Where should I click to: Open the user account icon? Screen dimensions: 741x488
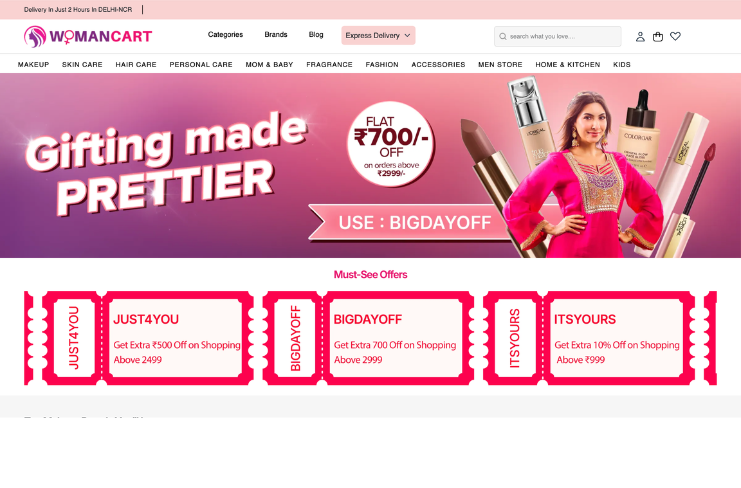(640, 36)
